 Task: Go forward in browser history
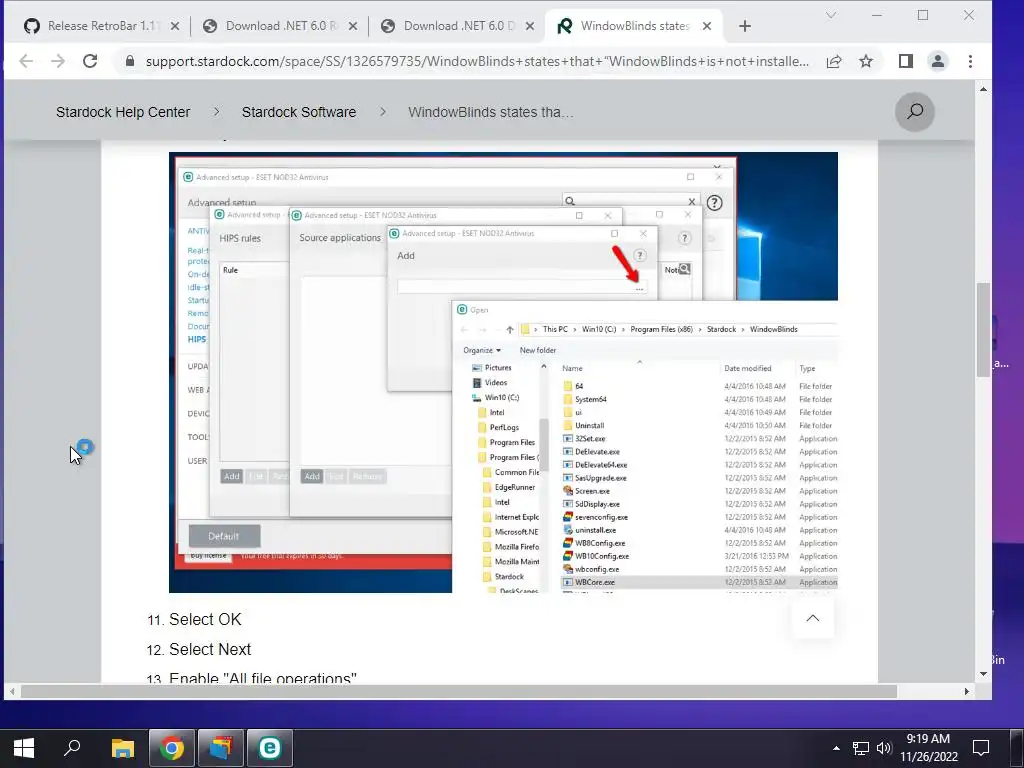coord(58,61)
